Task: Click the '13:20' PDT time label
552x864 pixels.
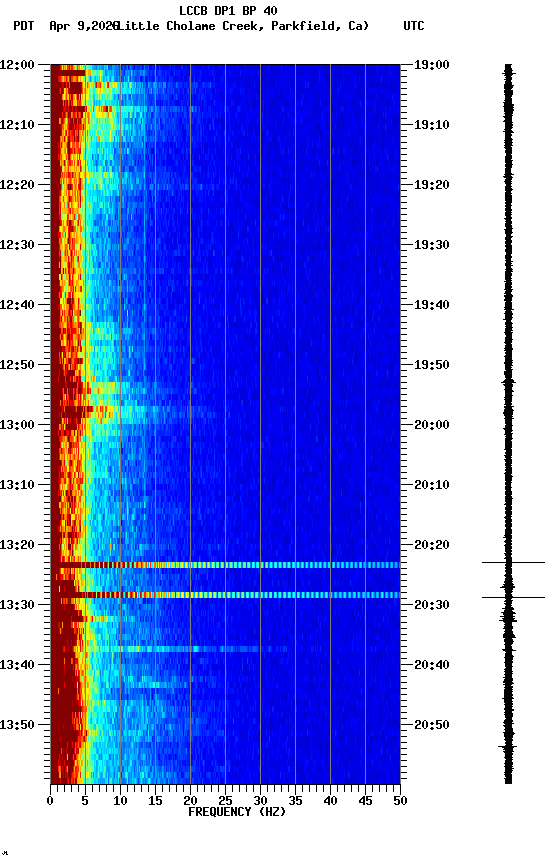Action: click(17, 545)
